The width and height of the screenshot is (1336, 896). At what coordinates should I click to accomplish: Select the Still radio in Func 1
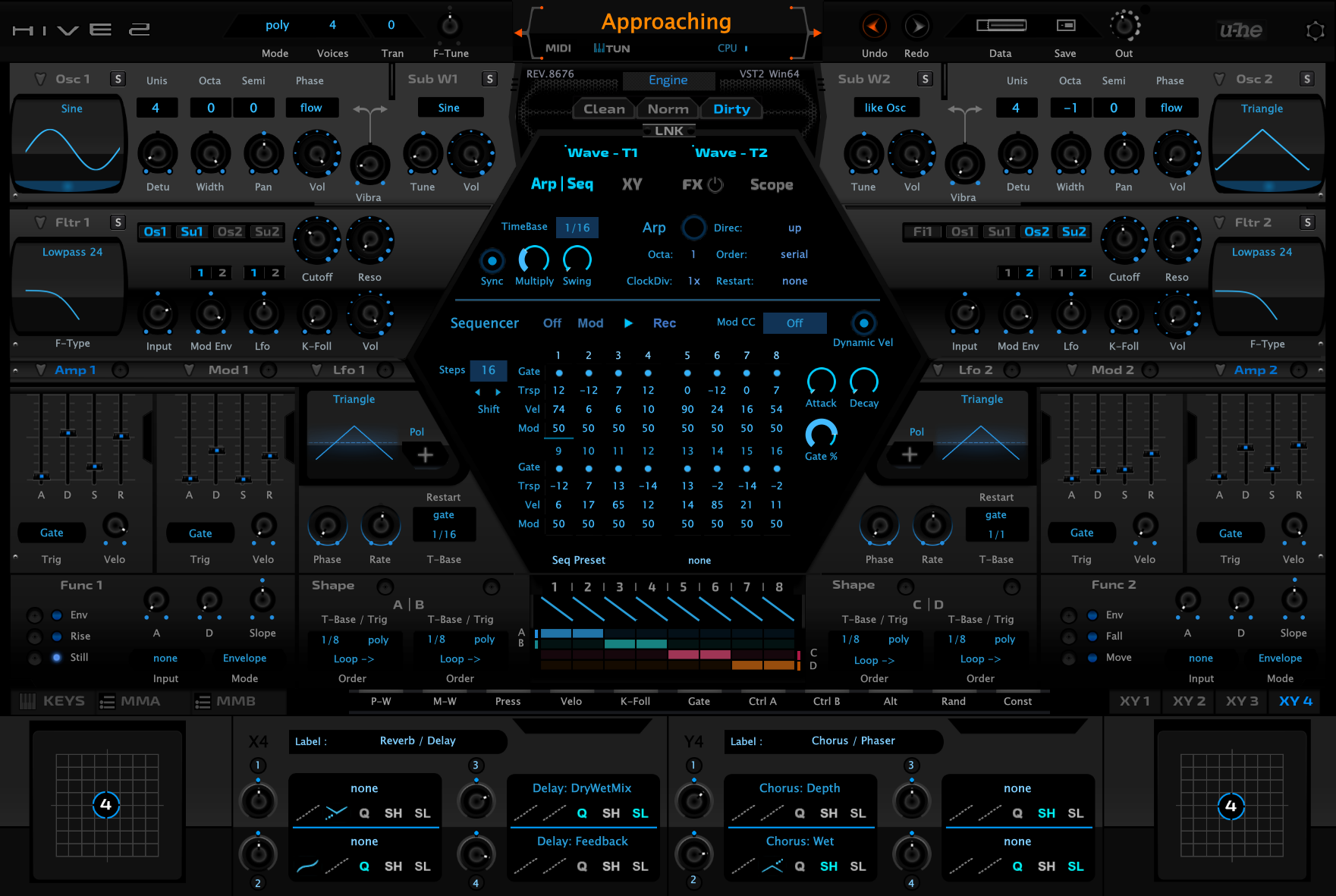pos(57,657)
